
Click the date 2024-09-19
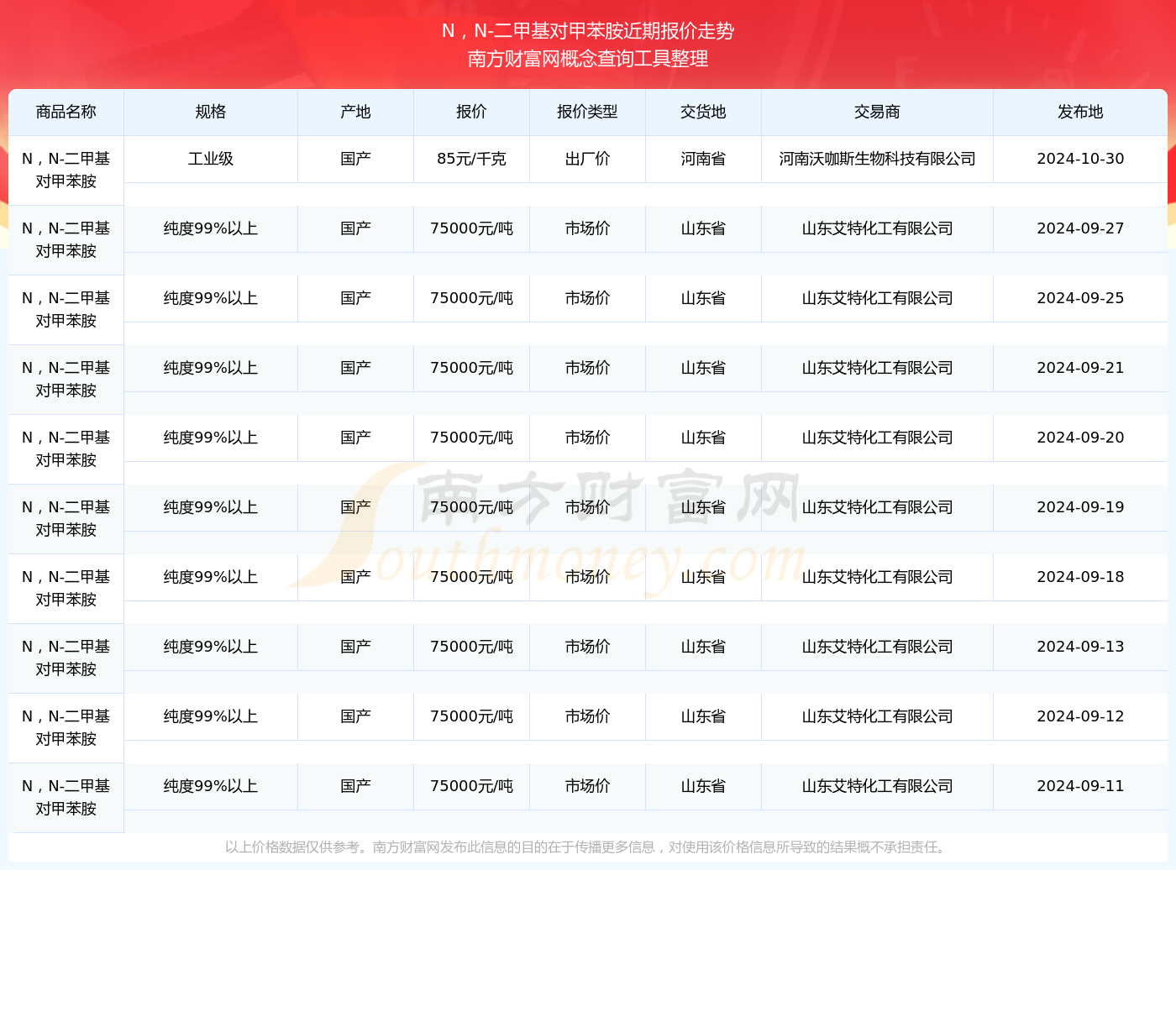click(x=1080, y=507)
